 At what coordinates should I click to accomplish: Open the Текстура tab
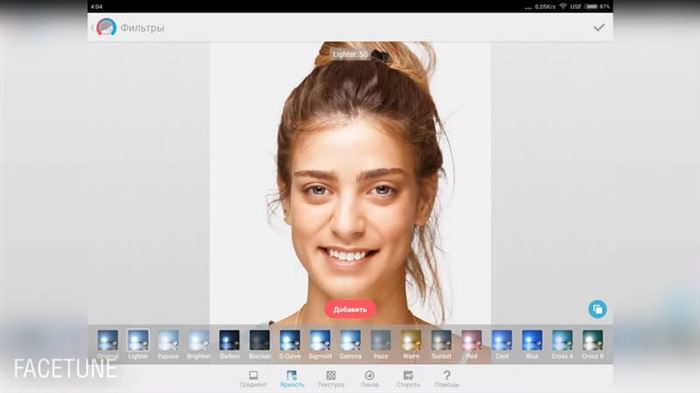[x=331, y=379]
